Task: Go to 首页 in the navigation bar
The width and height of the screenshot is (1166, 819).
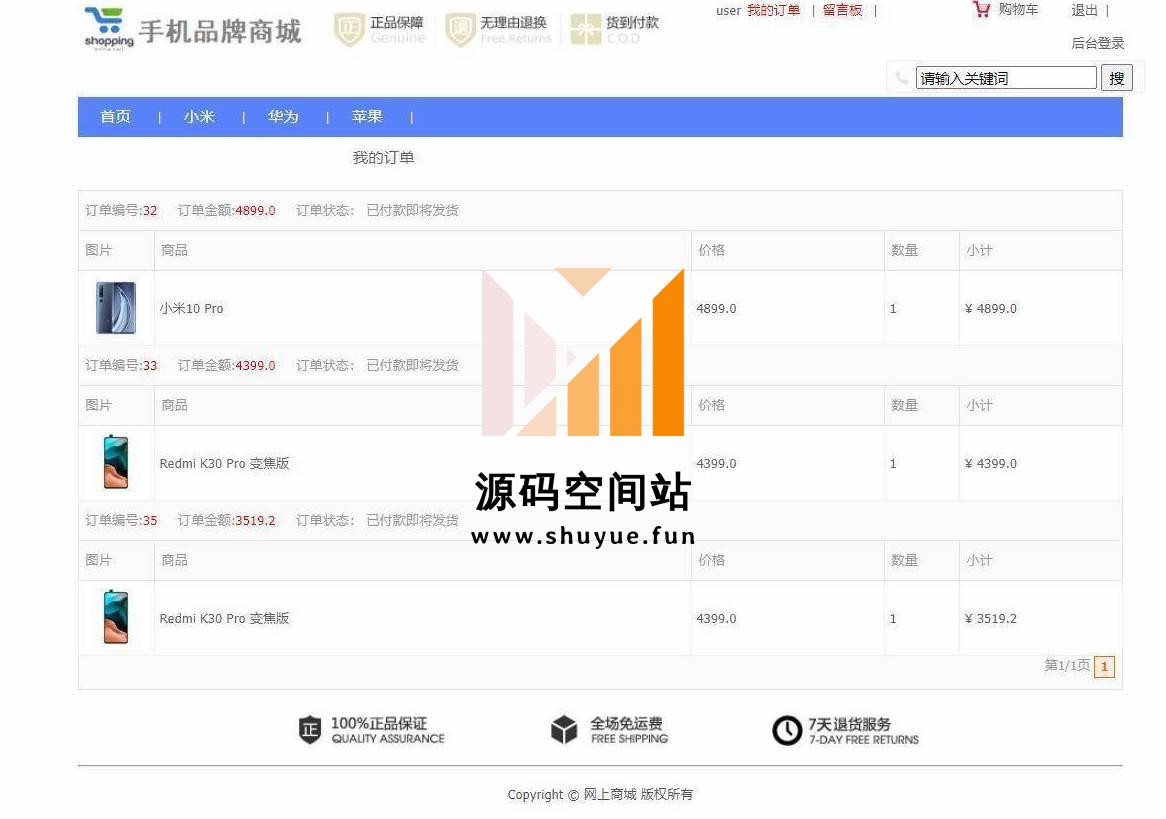Action: [x=115, y=117]
